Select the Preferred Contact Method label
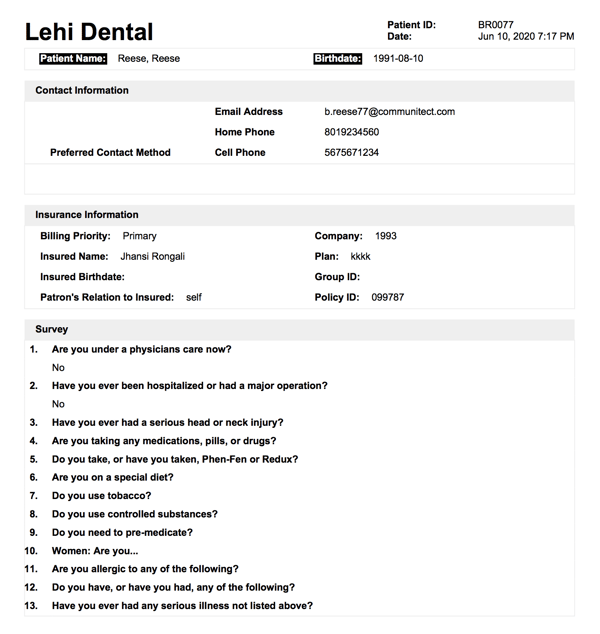 tap(110, 153)
